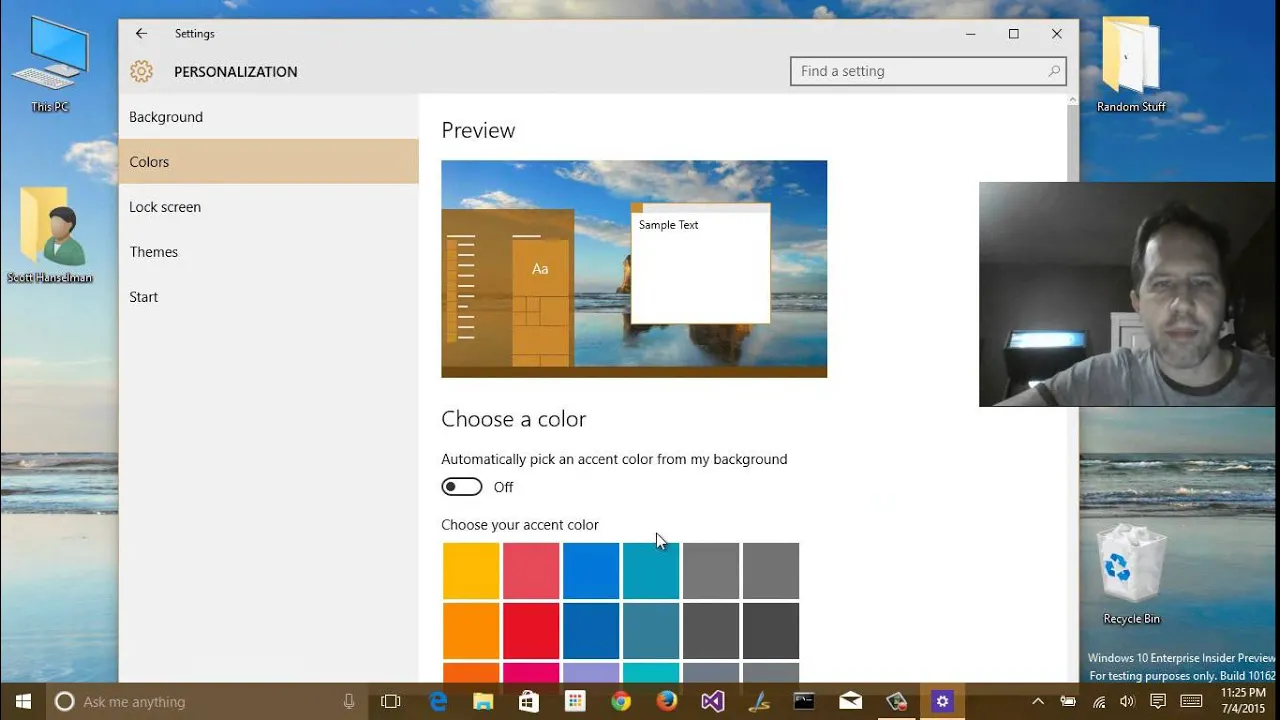
Task: Click the Sample Text preview window
Action: click(x=700, y=264)
